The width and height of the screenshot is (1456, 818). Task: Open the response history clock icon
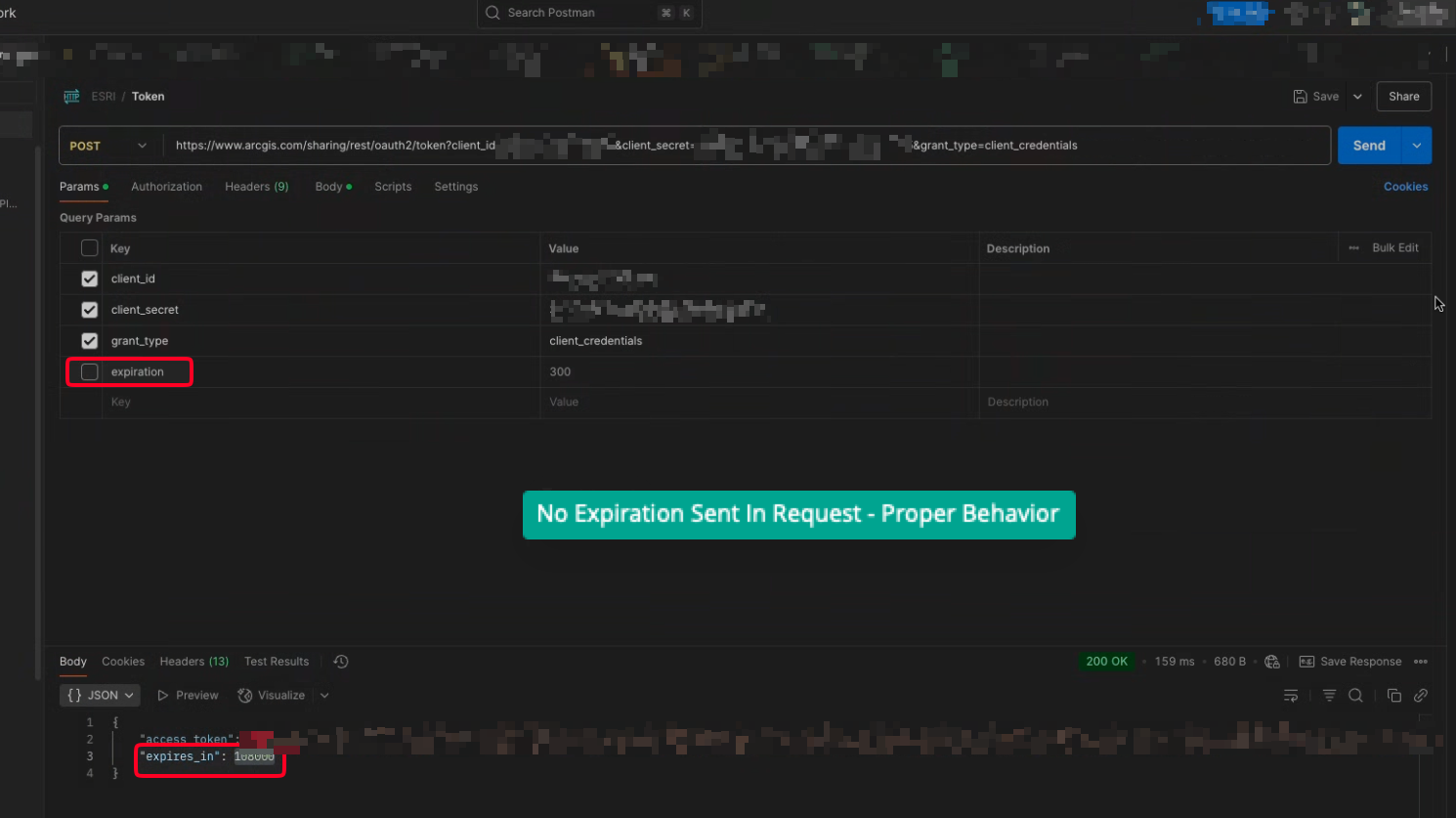(341, 662)
